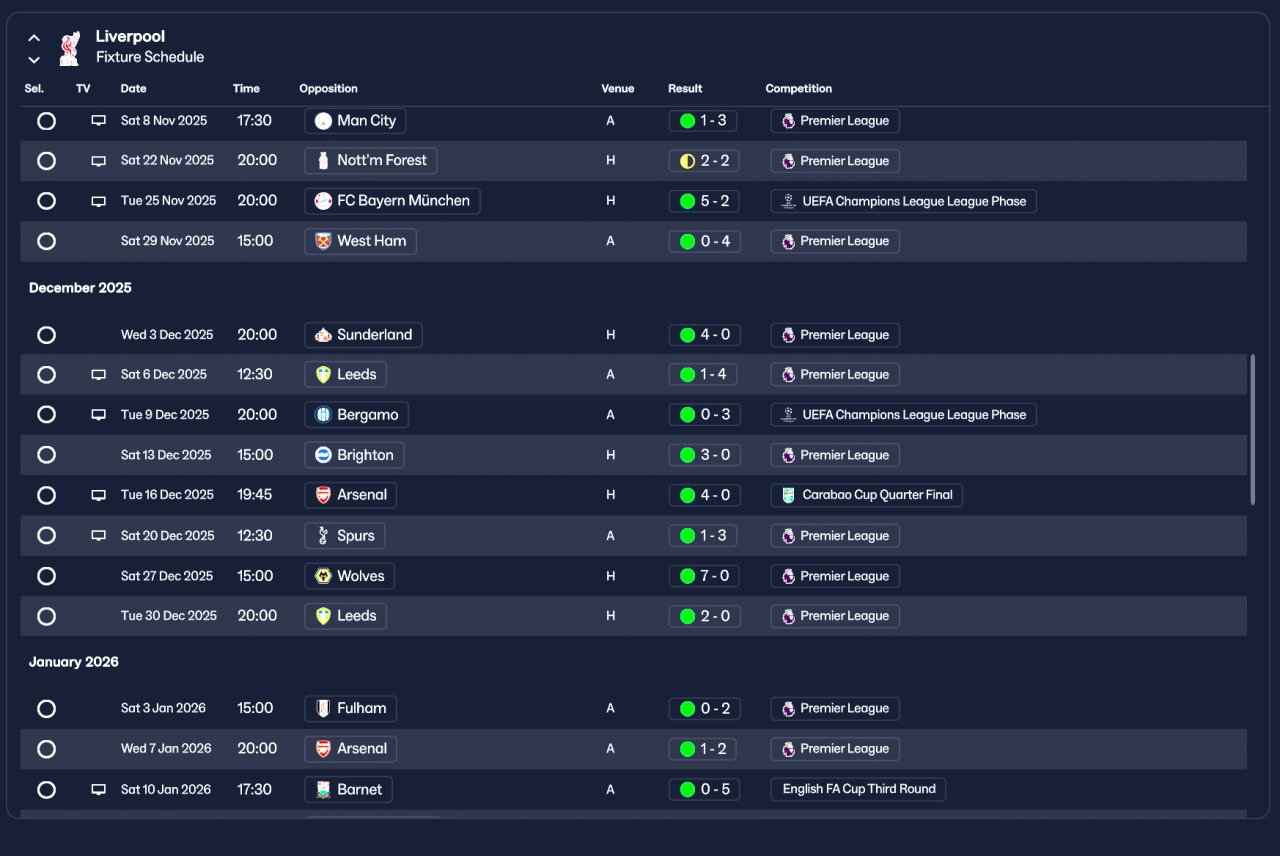
Task: Sort by the Competition column header
Action: coord(798,89)
